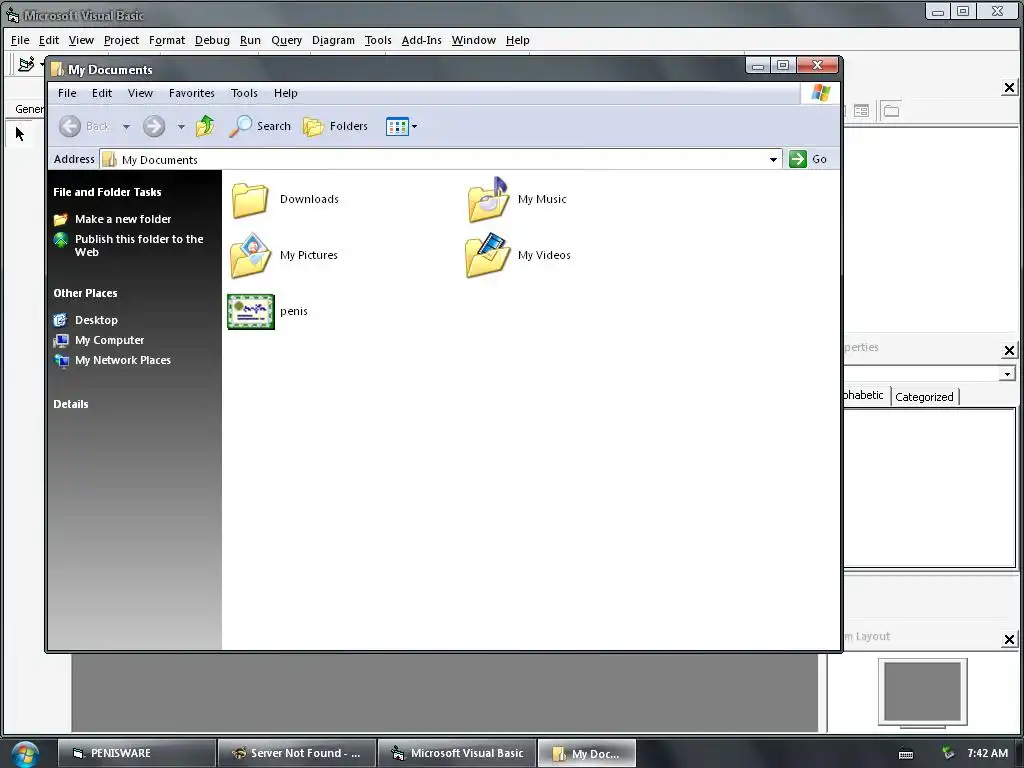The width and height of the screenshot is (1024, 768).
Task: Switch to Server Not Found taskbar button
Action: click(x=297, y=754)
